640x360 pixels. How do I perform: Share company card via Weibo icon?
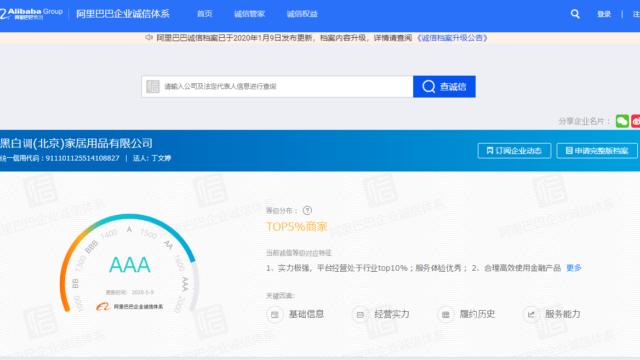pyautogui.click(x=636, y=121)
